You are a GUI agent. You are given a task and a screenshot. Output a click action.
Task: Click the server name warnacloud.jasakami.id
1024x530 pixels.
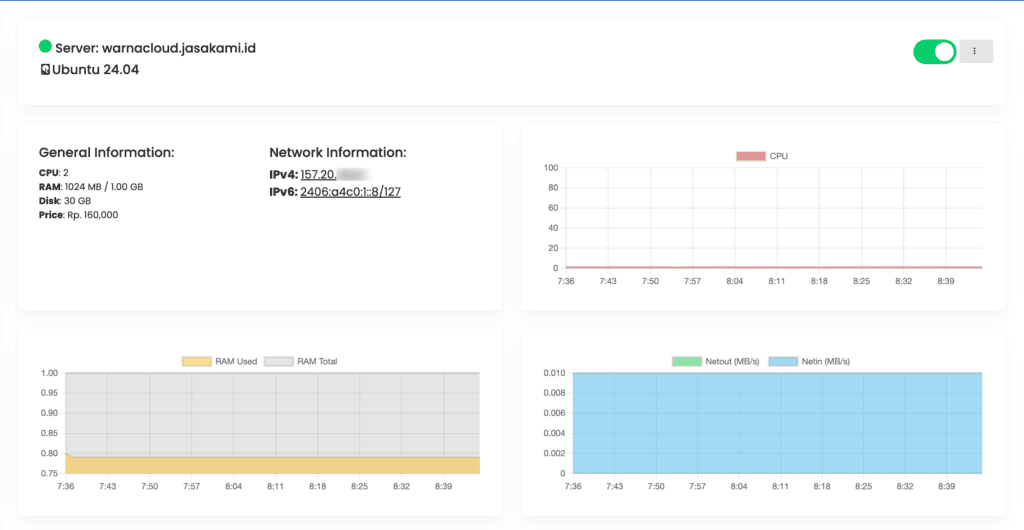point(178,47)
